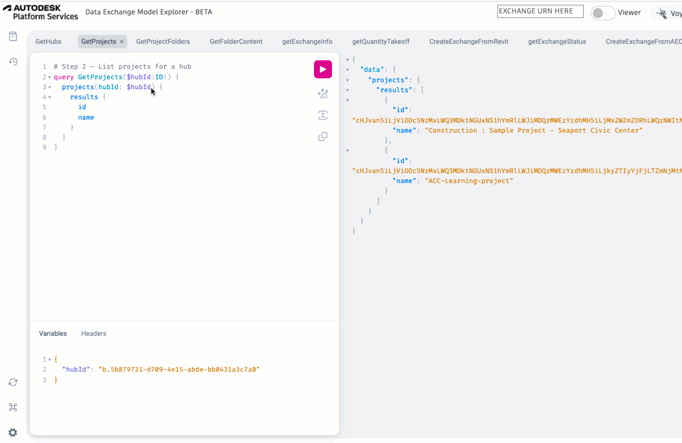Switch to the GetHubs tab
The width and height of the screenshot is (682, 443).
(48, 42)
